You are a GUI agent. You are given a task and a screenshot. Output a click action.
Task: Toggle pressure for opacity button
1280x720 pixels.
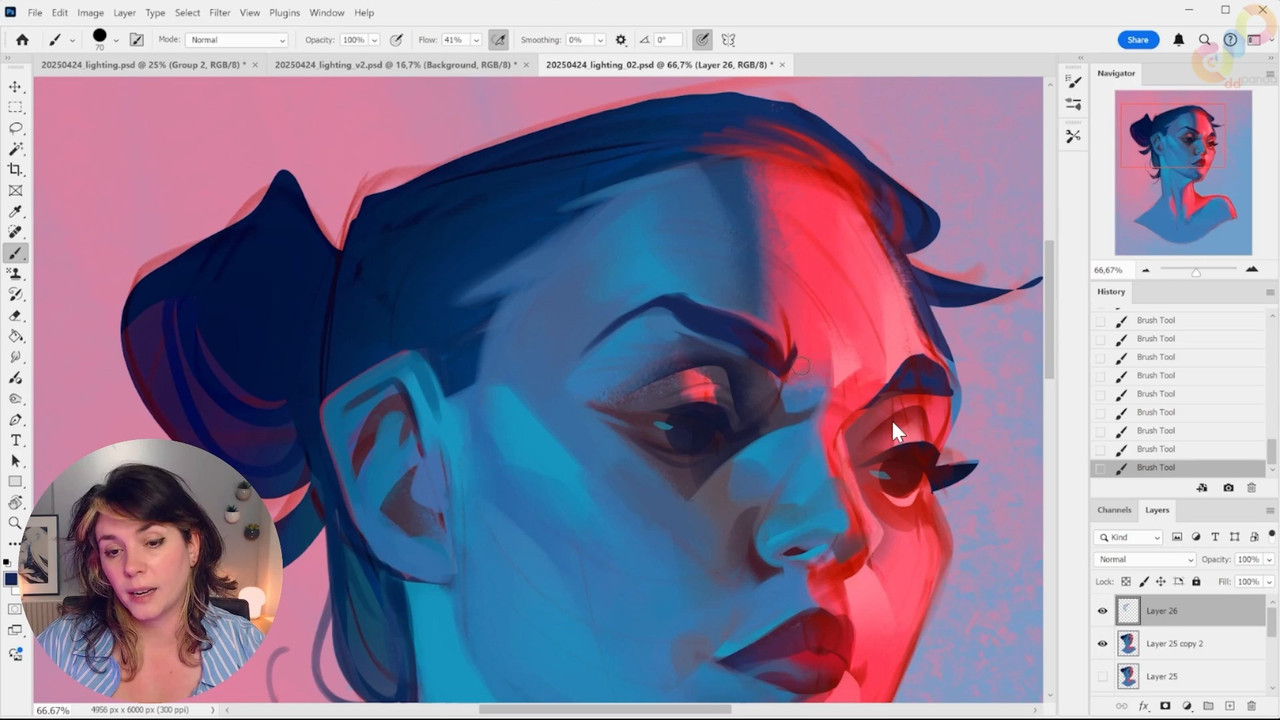[396, 40]
